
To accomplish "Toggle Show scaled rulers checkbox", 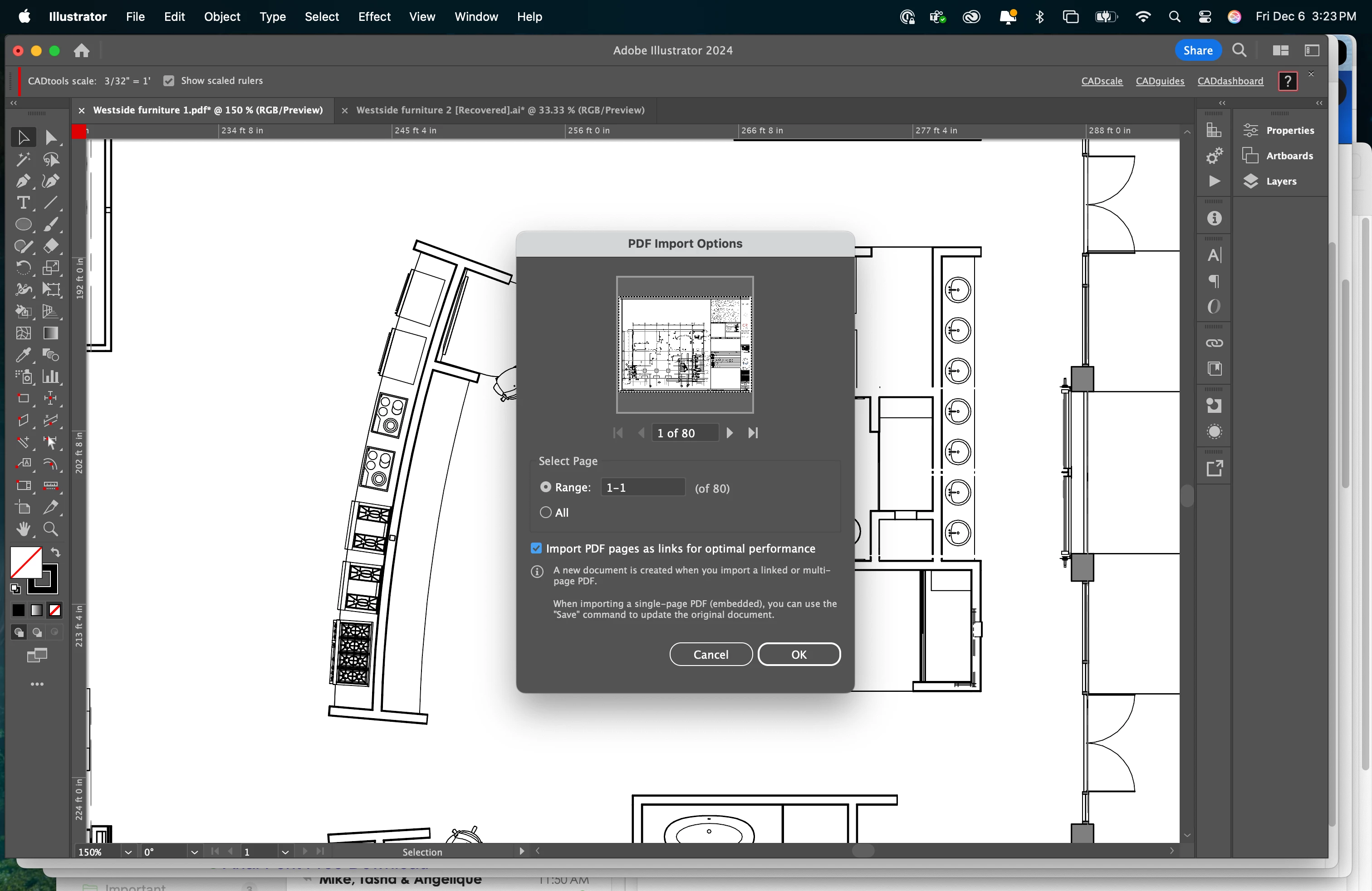I will 169,81.
